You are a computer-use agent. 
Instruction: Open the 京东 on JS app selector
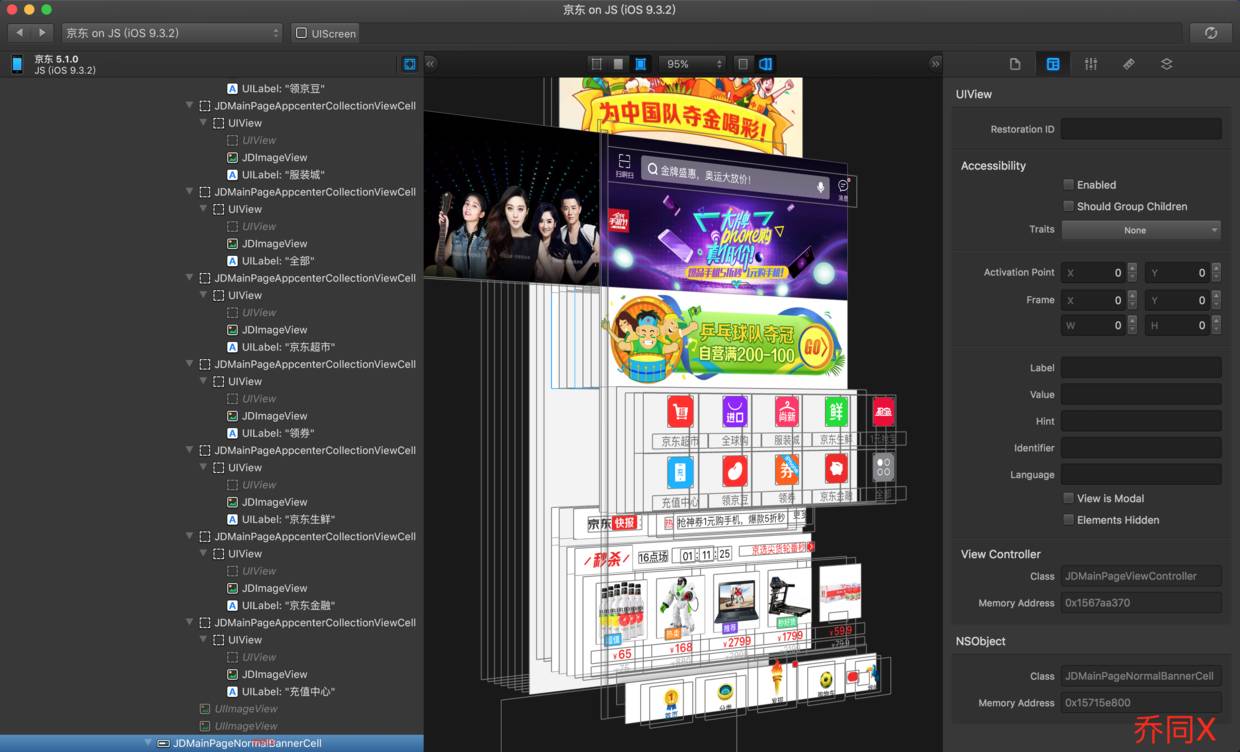coord(172,33)
